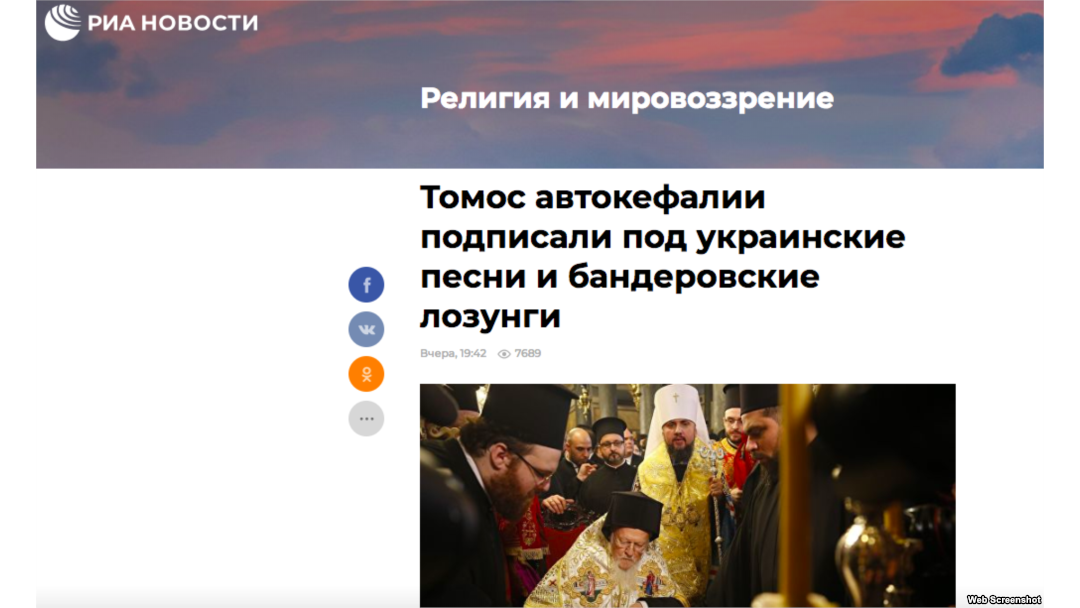Click the 7689 view count
Screen dimensions: 1080x608
click(528, 353)
